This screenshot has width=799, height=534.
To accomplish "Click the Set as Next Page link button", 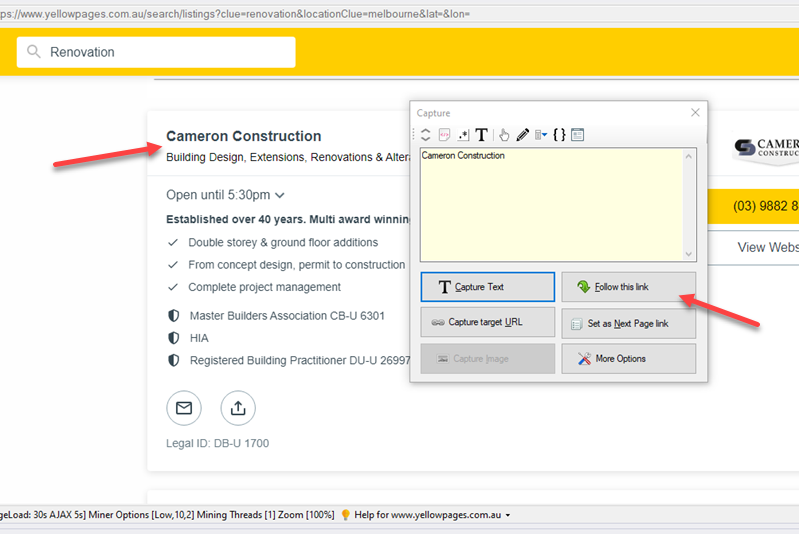I will (x=628, y=323).
